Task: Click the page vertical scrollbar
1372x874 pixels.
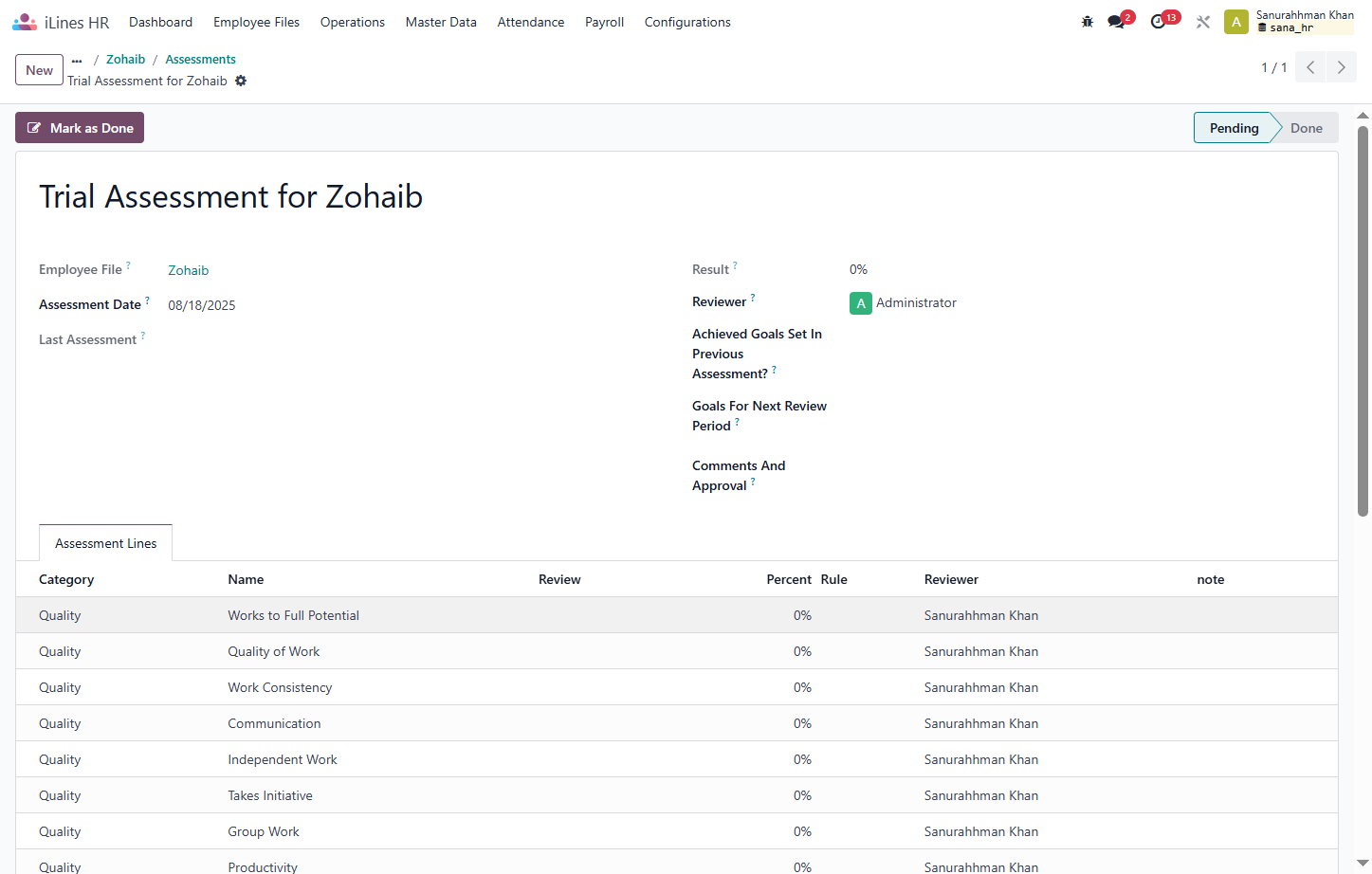Action: (x=1363, y=322)
